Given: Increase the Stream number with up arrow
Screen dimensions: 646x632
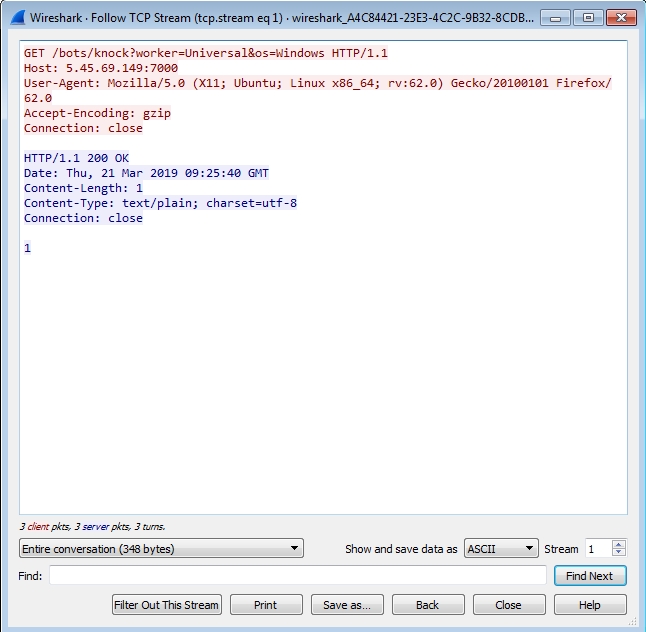Looking at the screenshot, I should click(619, 544).
